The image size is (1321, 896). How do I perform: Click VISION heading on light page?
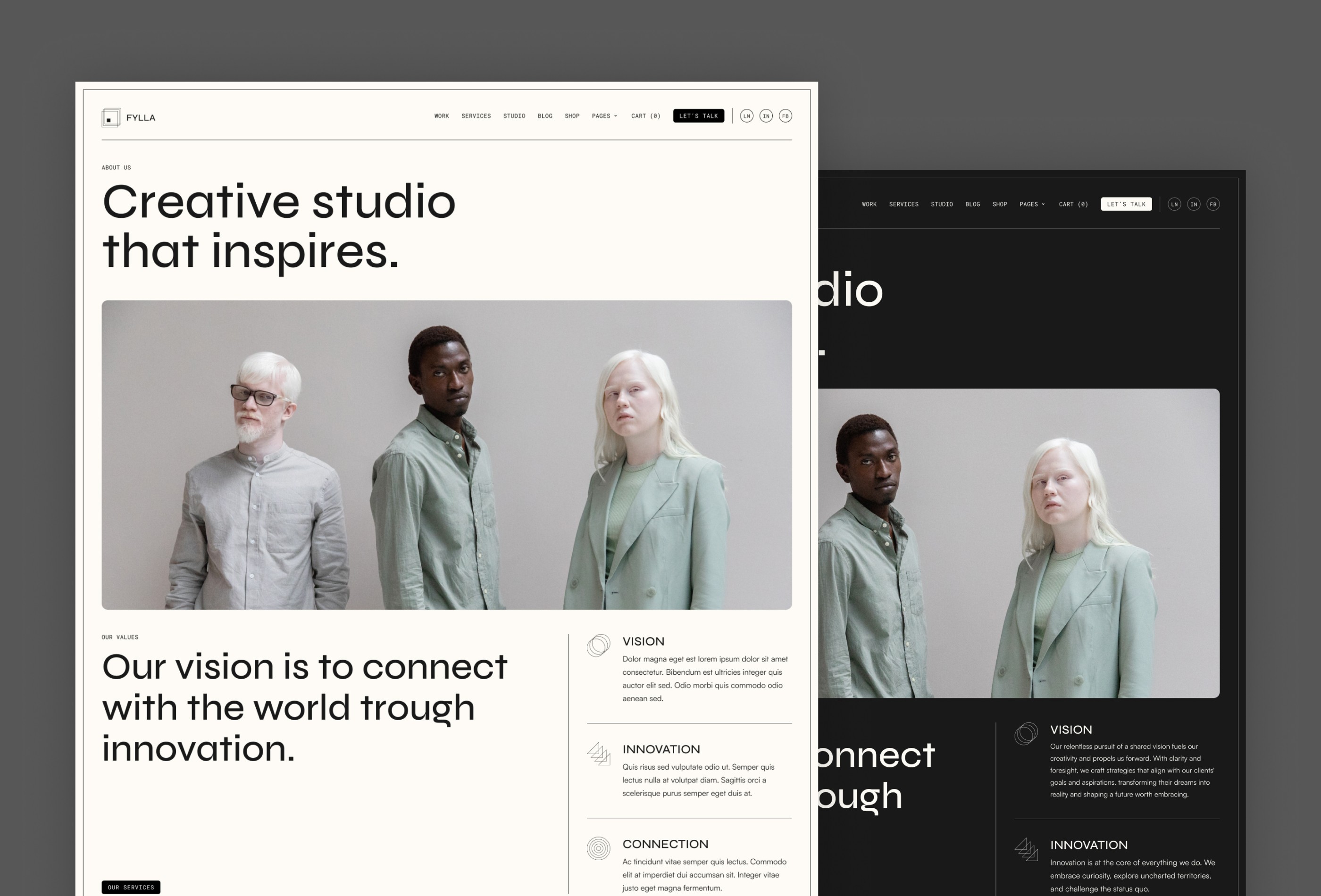pyautogui.click(x=644, y=641)
